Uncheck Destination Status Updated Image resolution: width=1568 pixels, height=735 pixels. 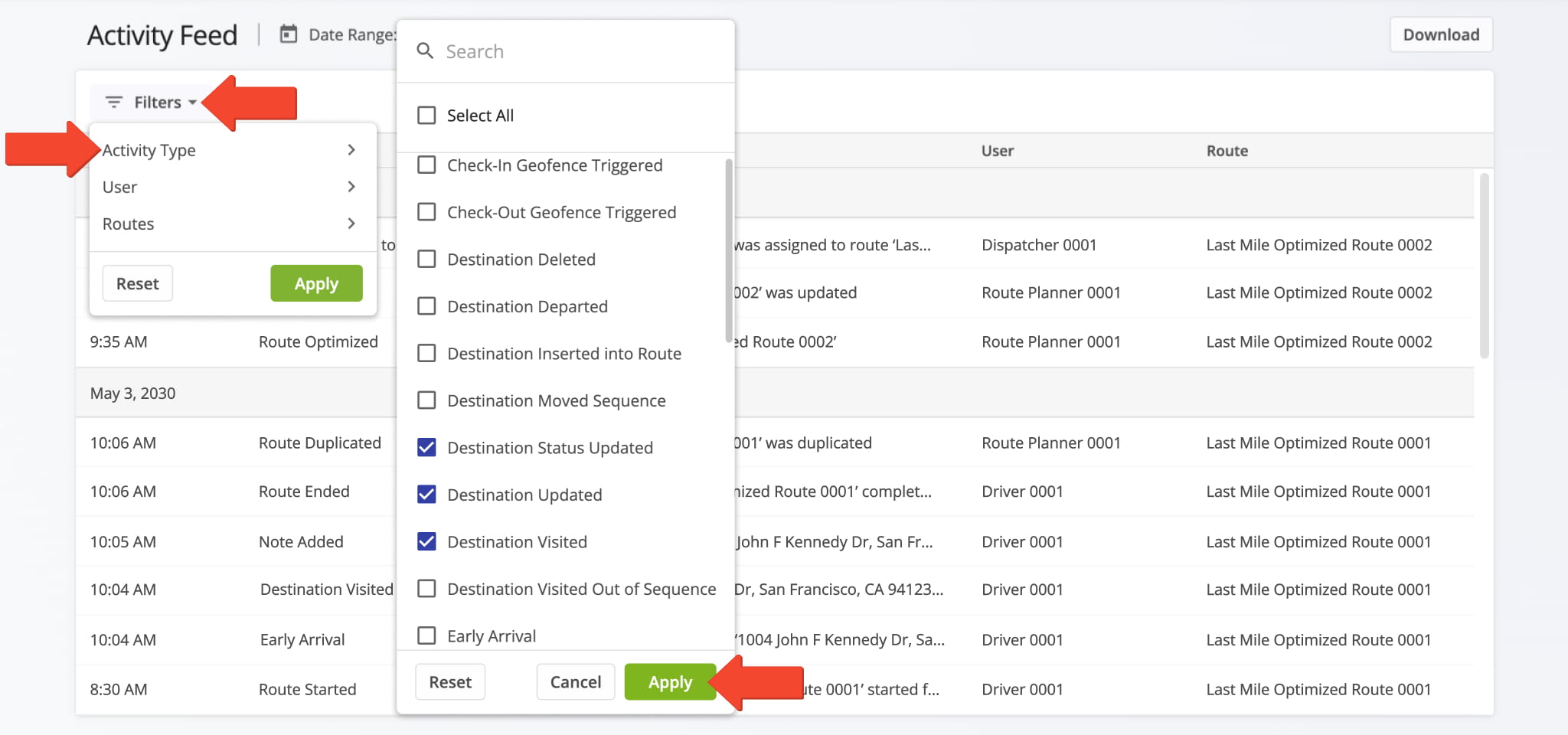click(x=426, y=448)
